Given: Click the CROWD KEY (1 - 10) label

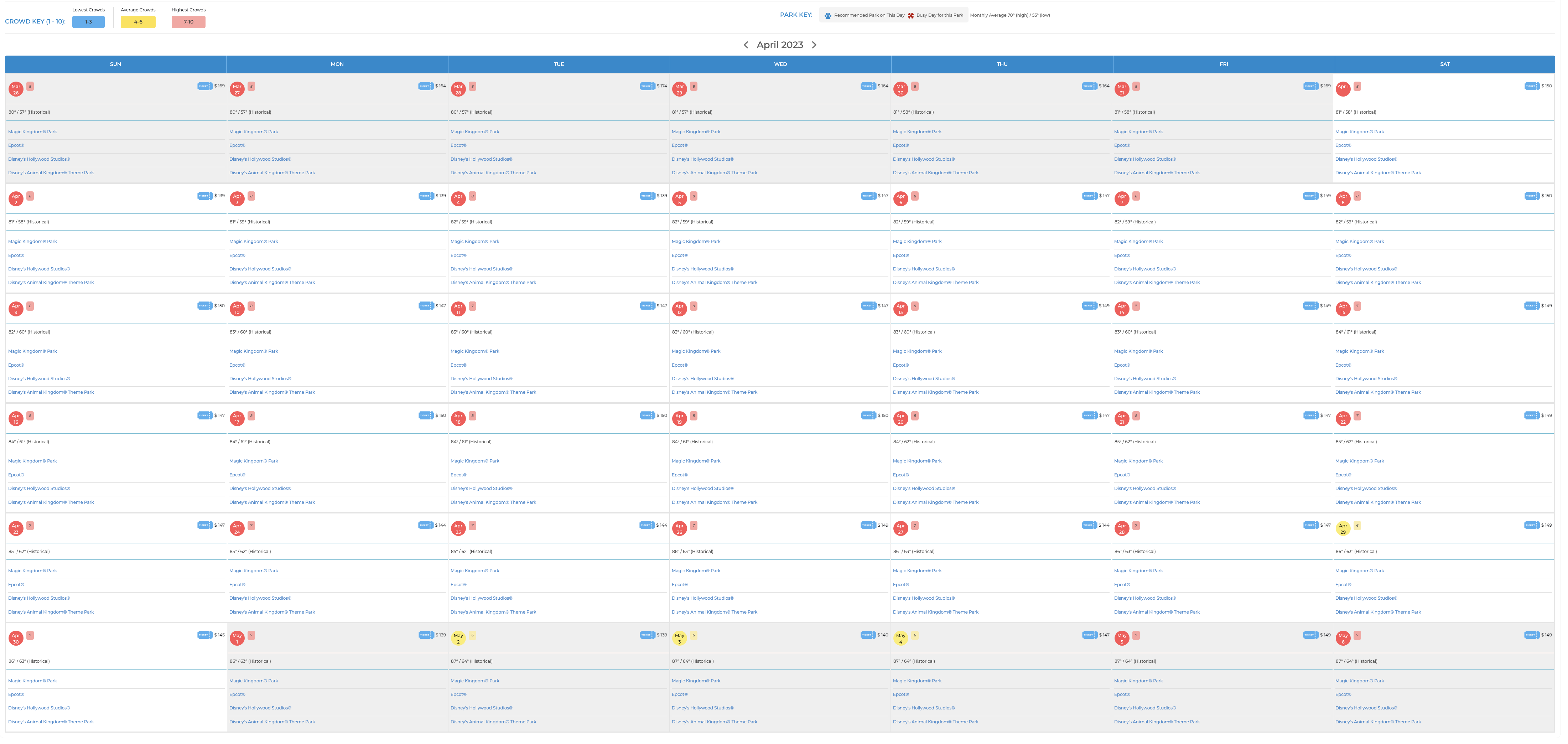Looking at the screenshot, I should (35, 22).
